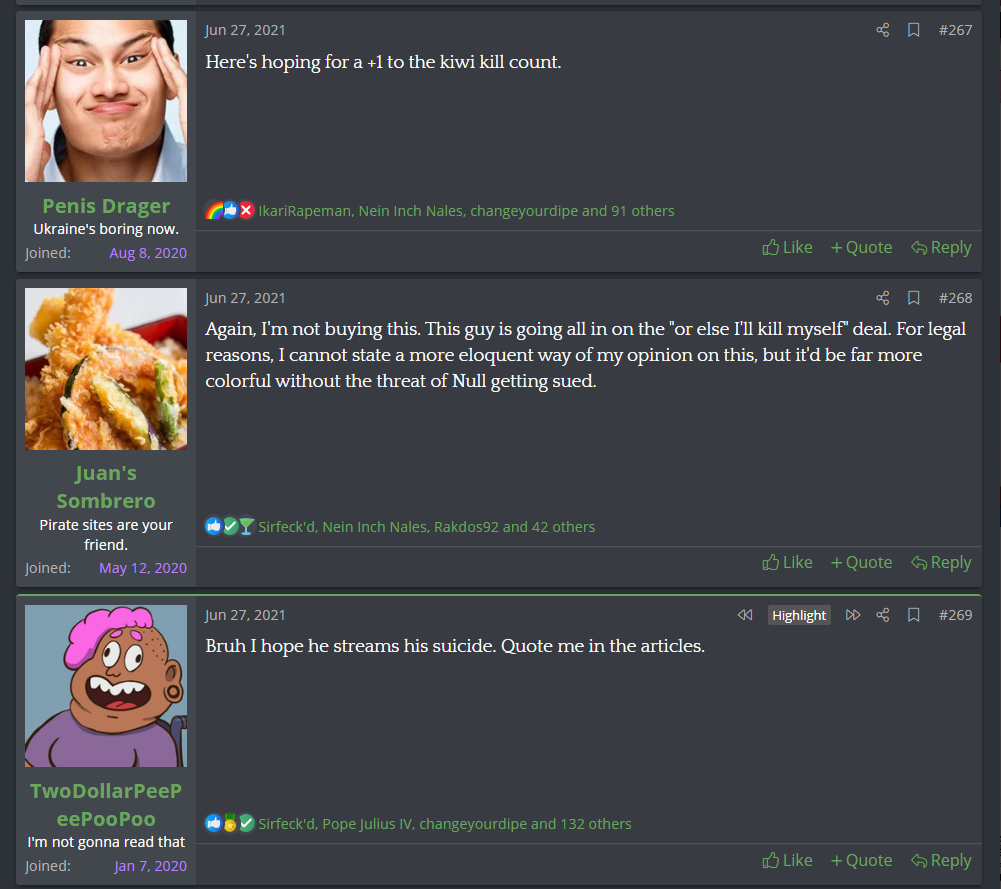Click share icon on post #268

pos(882,298)
